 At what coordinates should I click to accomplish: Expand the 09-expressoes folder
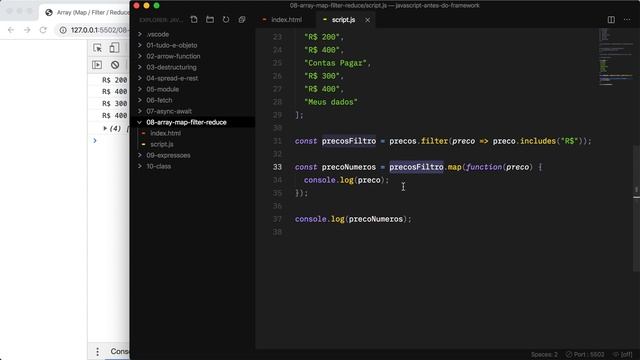click(168, 156)
